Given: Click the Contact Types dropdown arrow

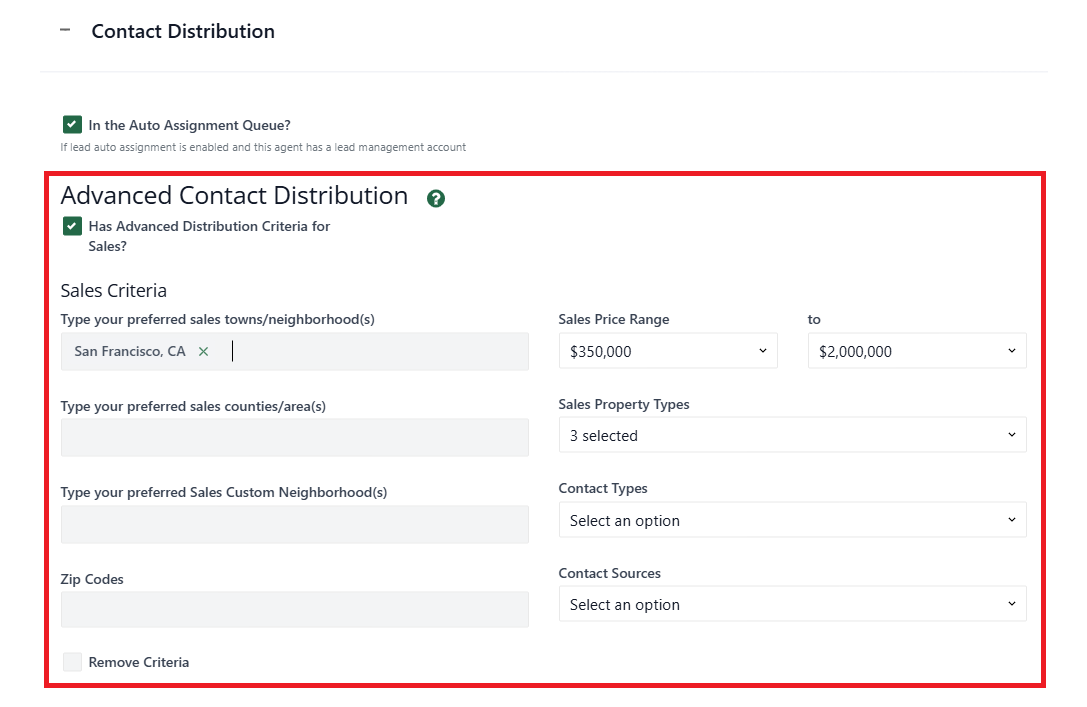Looking at the screenshot, I should click(1014, 519).
